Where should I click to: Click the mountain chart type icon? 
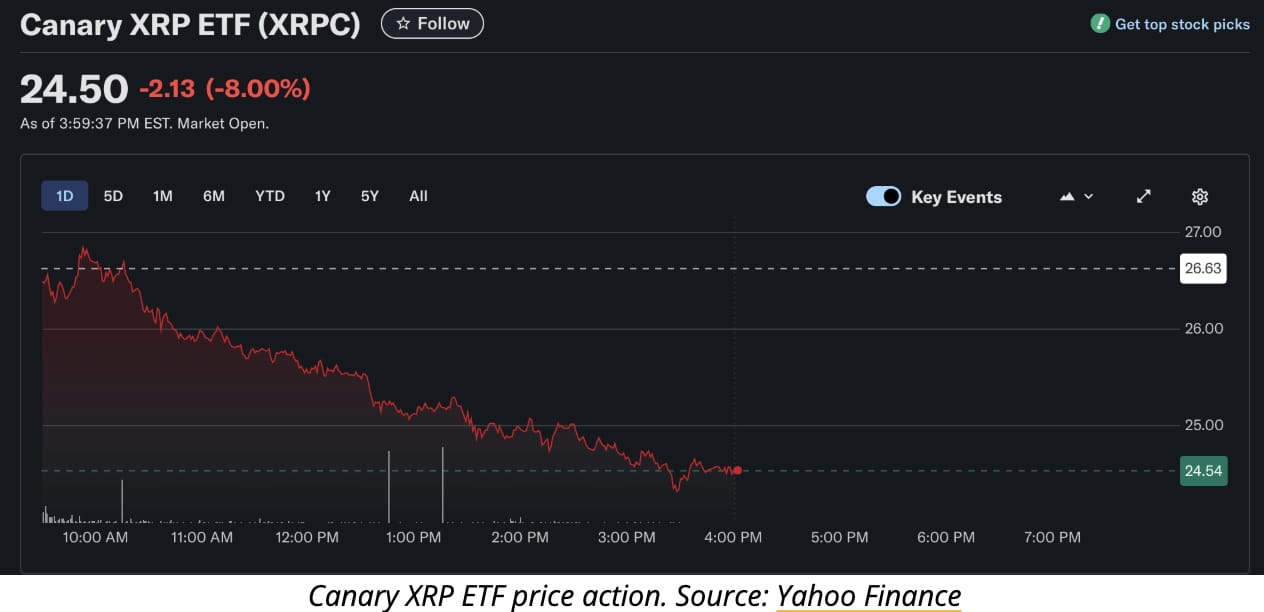(x=1067, y=197)
